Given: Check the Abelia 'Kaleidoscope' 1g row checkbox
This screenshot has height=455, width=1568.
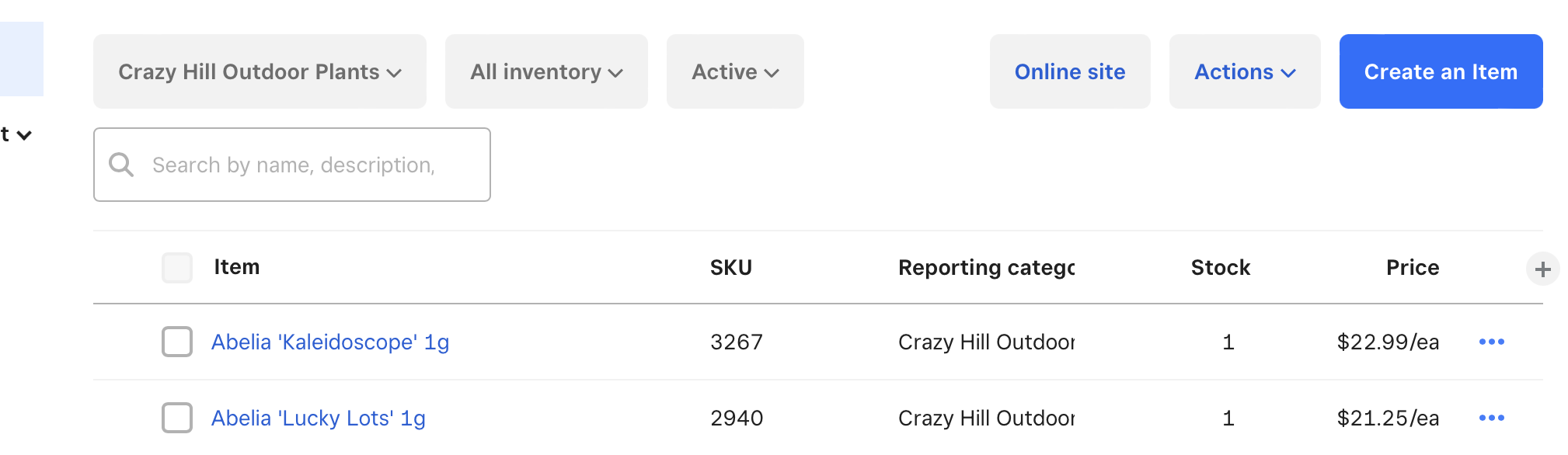Looking at the screenshot, I should pyautogui.click(x=177, y=342).
